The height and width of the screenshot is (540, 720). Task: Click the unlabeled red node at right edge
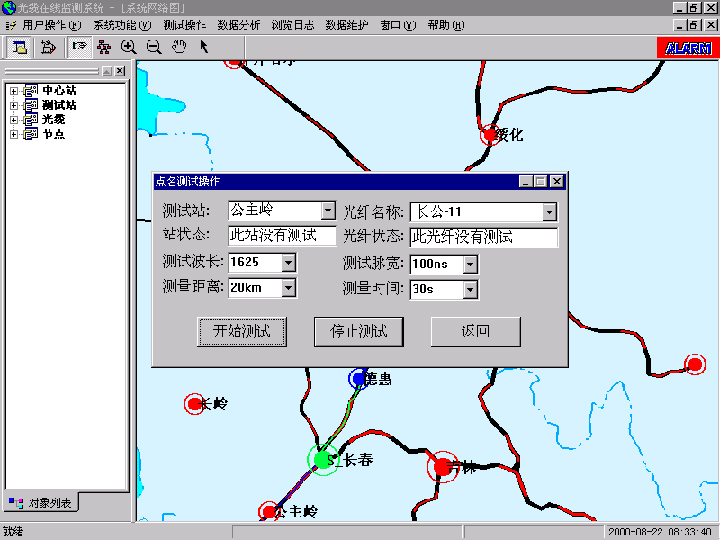tap(695, 365)
